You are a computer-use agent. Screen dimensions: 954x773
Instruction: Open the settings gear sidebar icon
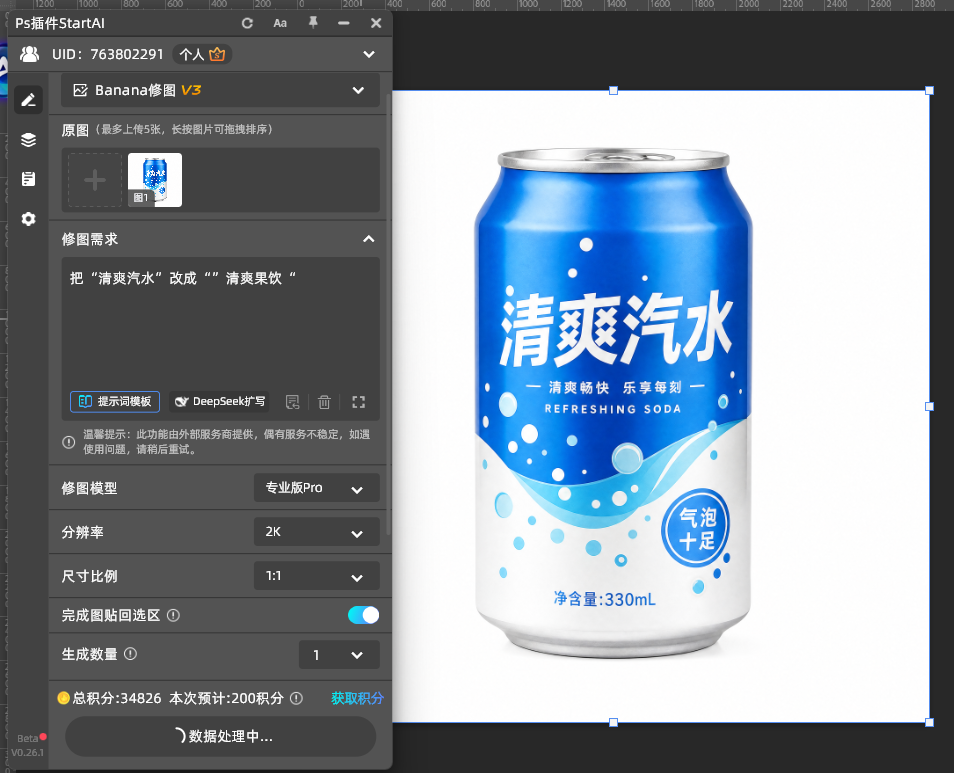tap(29, 219)
